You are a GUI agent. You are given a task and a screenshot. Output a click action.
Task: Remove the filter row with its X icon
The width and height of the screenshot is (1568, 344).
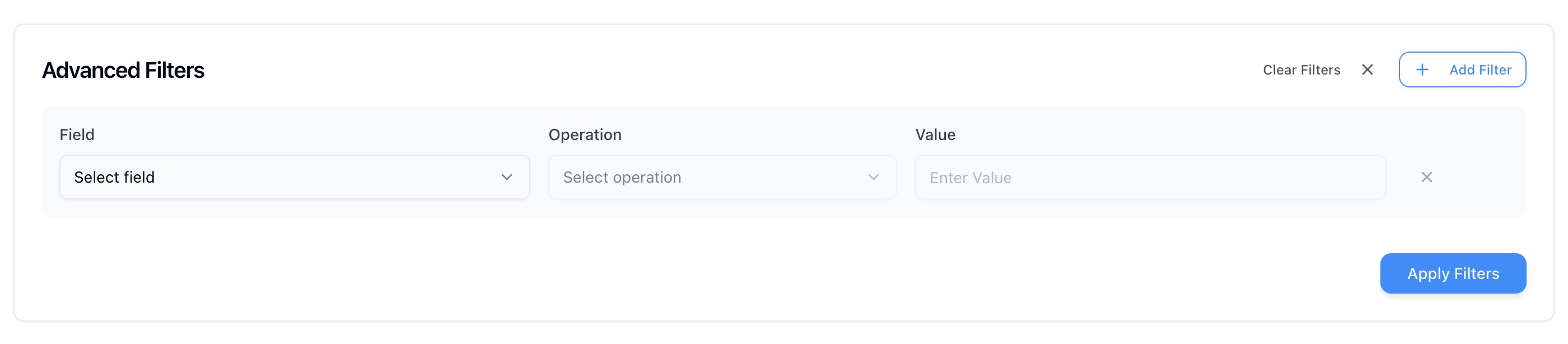[1426, 177]
